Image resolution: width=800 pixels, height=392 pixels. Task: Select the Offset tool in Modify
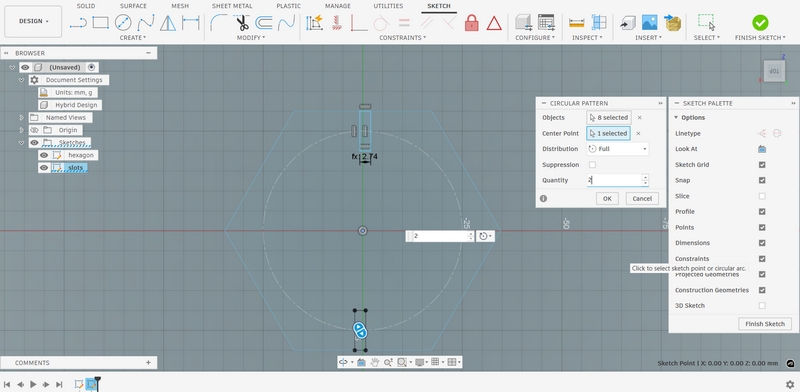click(x=264, y=22)
